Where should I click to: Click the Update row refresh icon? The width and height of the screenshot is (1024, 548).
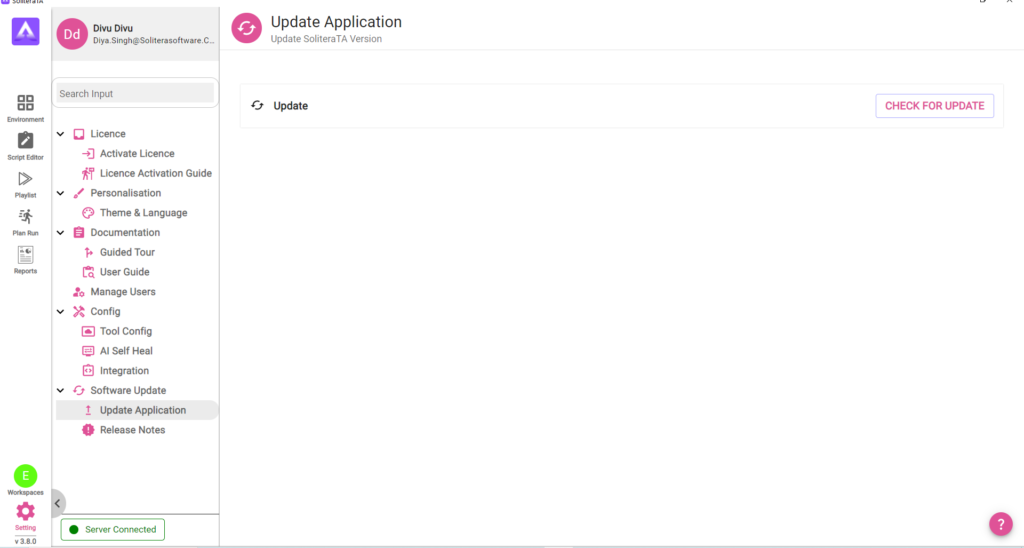click(257, 105)
